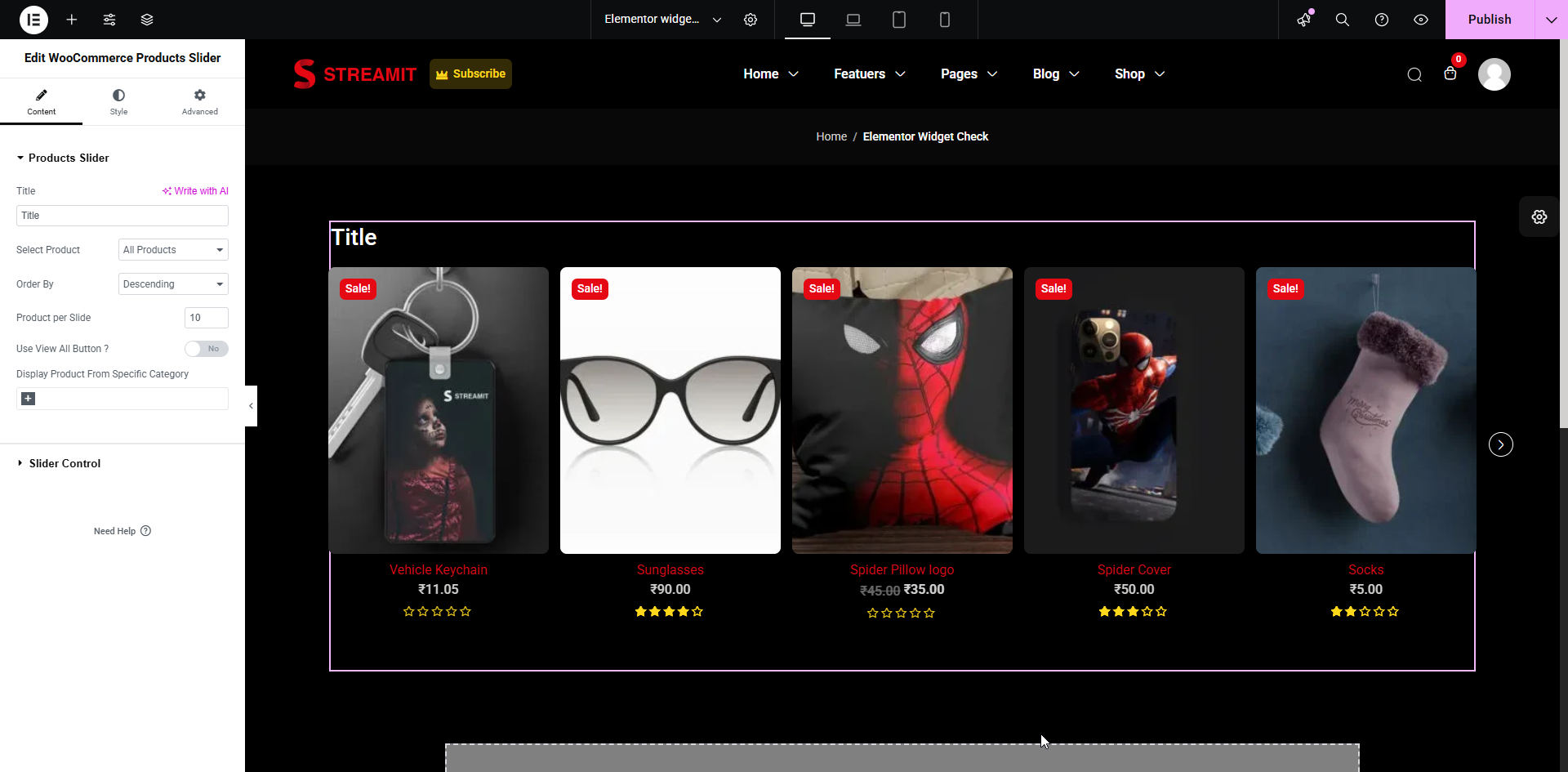Switch to Tablet device view

coord(899,20)
